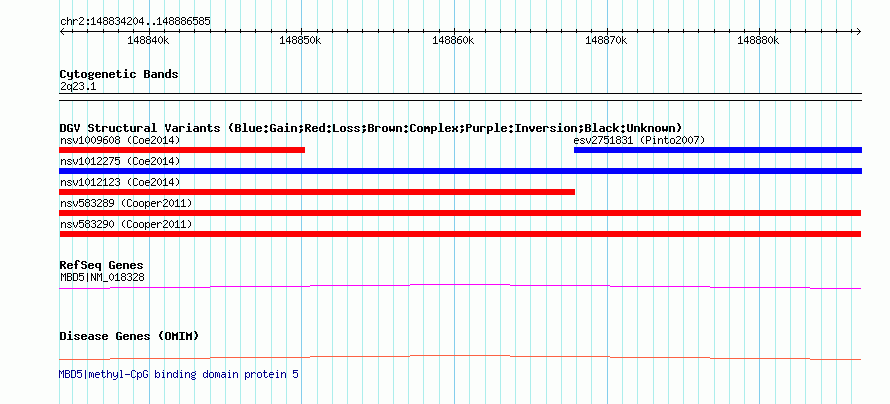The width and height of the screenshot is (890, 404).
Task: Open variant label nsv583290 (Cooper2011)
Action: 126,225
